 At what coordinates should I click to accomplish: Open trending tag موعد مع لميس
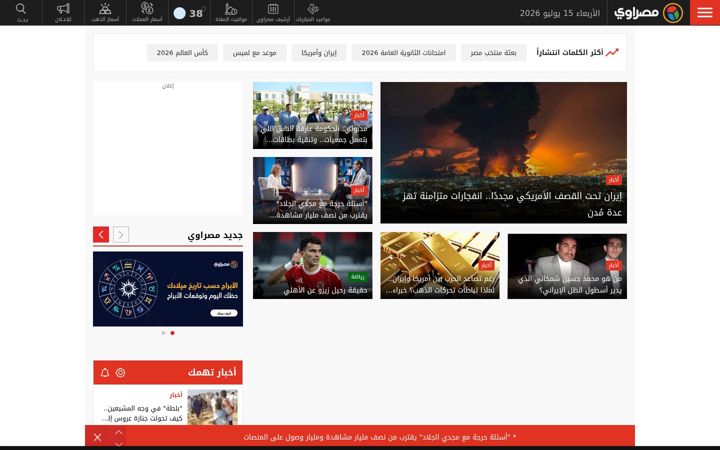pos(254,53)
